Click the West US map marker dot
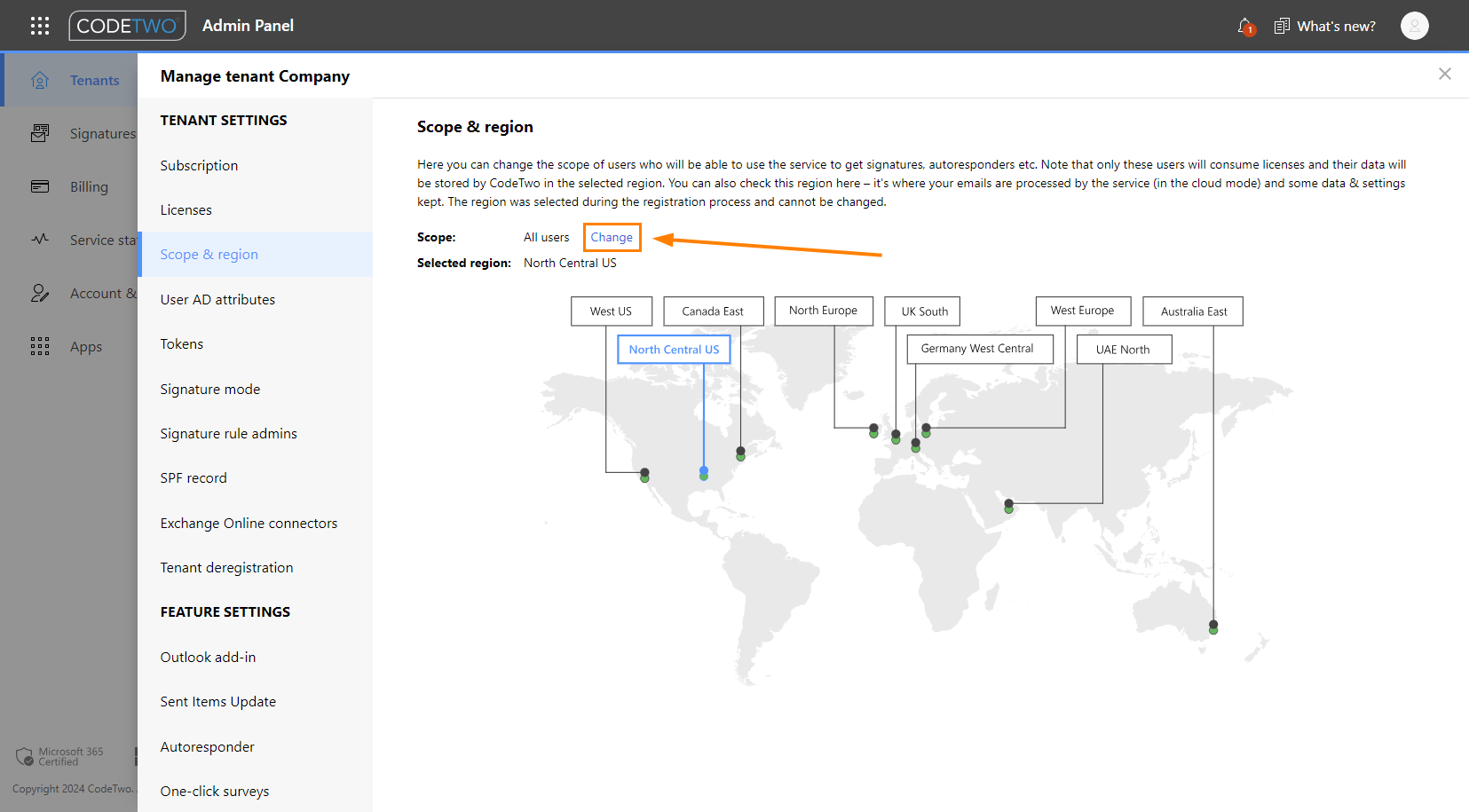The width and height of the screenshot is (1469, 812). 644,475
